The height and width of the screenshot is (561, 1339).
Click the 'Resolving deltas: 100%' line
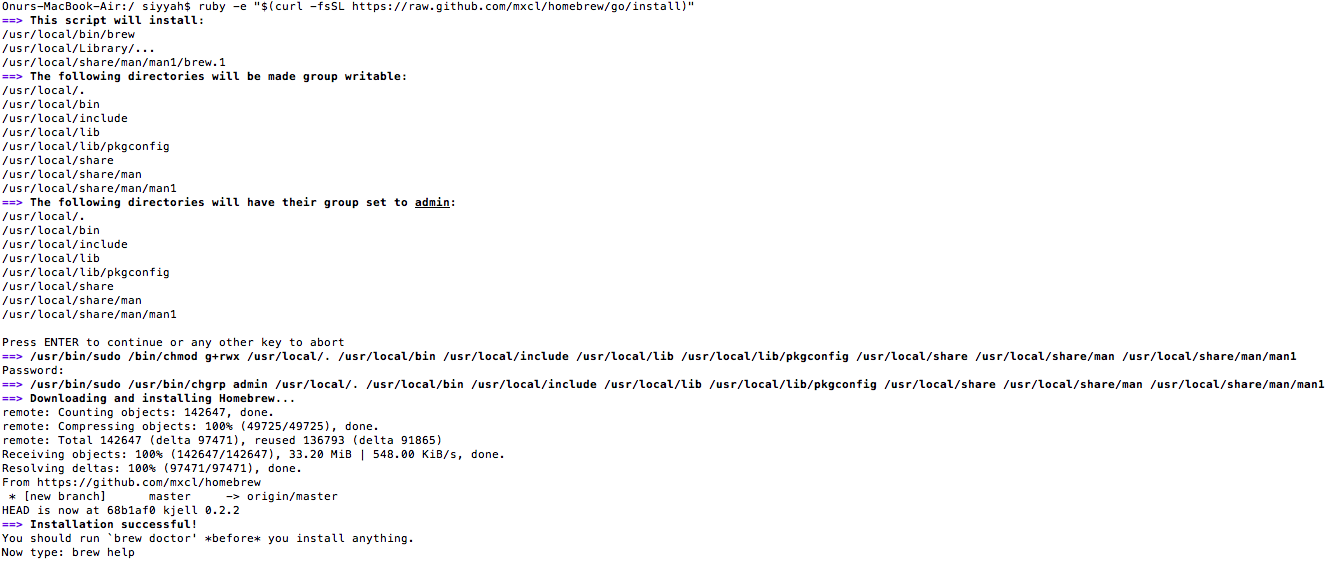(152, 468)
